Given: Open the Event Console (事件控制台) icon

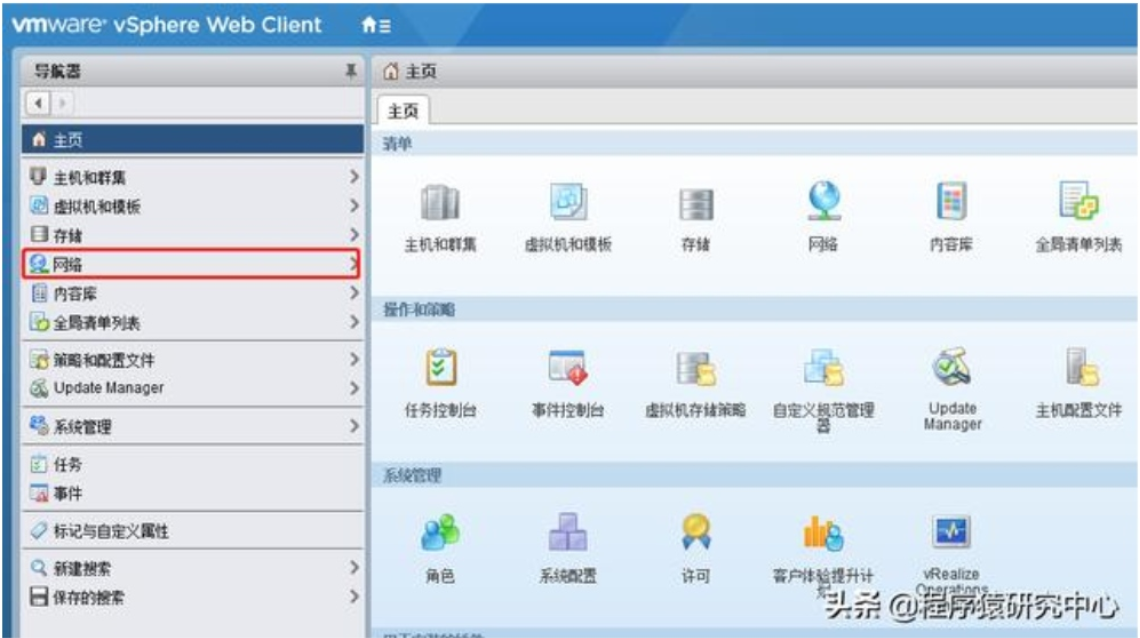Looking at the screenshot, I should tap(568, 367).
